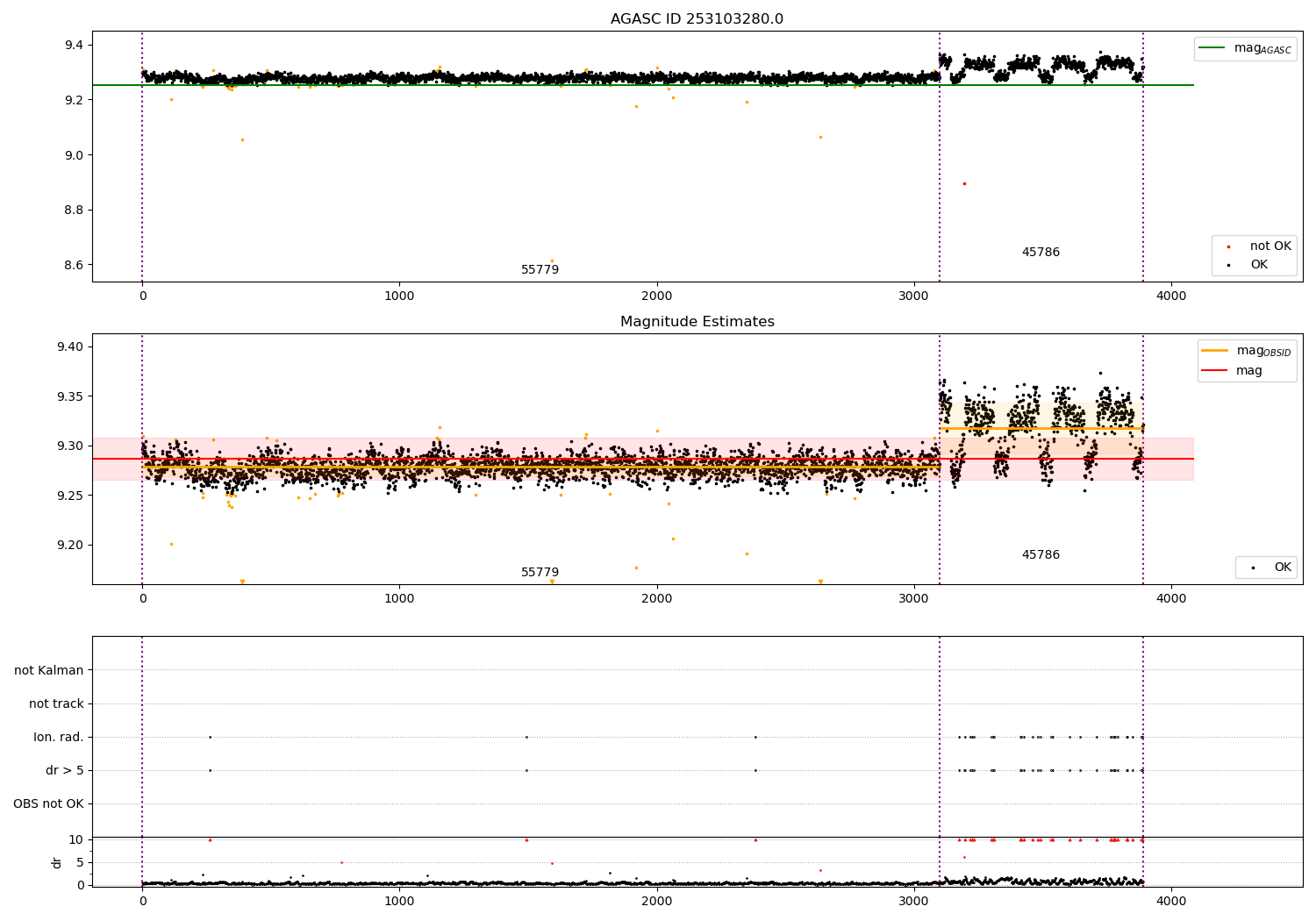Click the orange line swatch for mag OBSID
This screenshot has width=1316, height=921.
point(1215,351)
